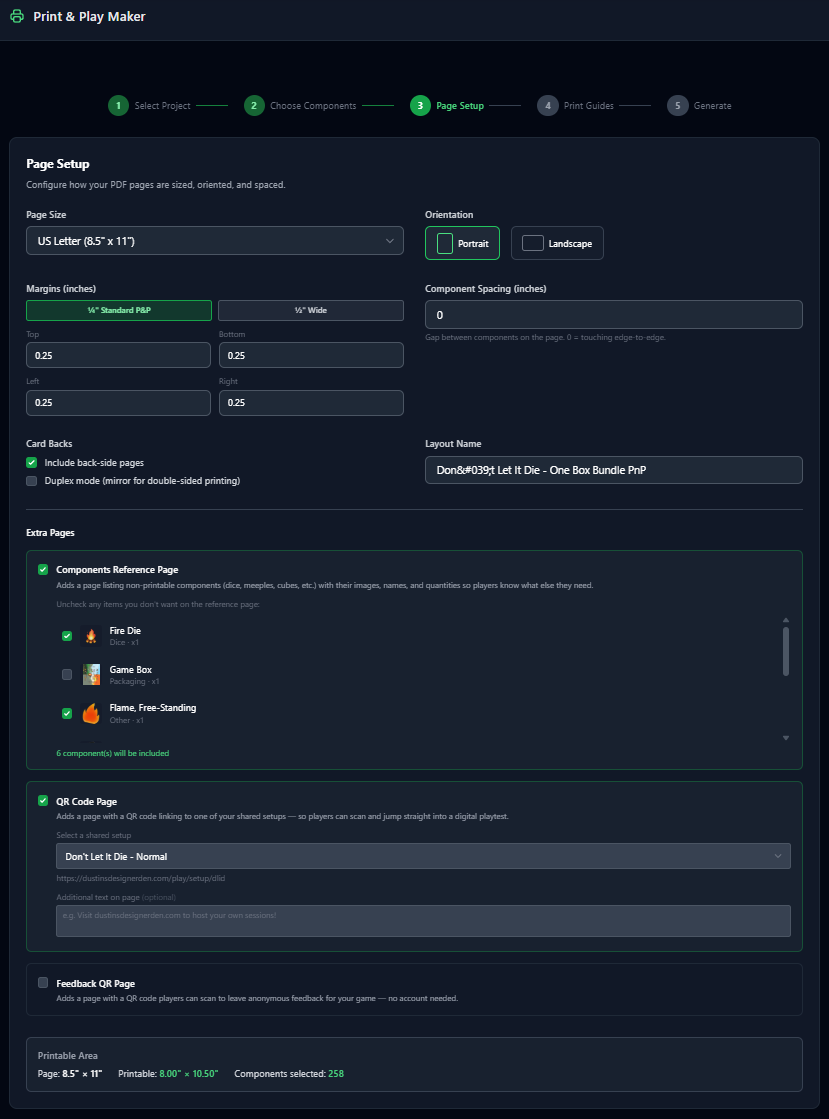Click the step 4 Print Guides circle
The height and width of the screenshot is (1119, 829).
[548, 104]
